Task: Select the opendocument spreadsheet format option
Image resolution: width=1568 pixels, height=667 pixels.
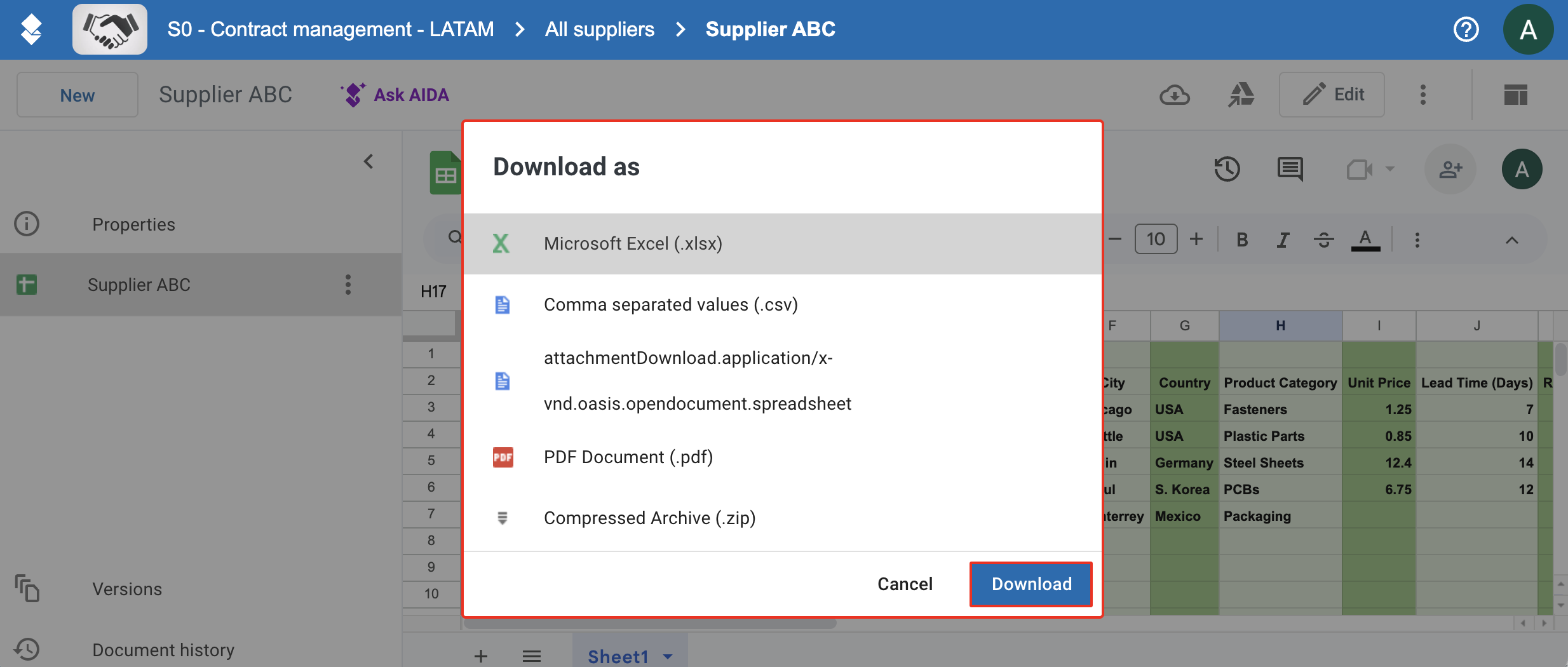Action: tap(783, 381)
